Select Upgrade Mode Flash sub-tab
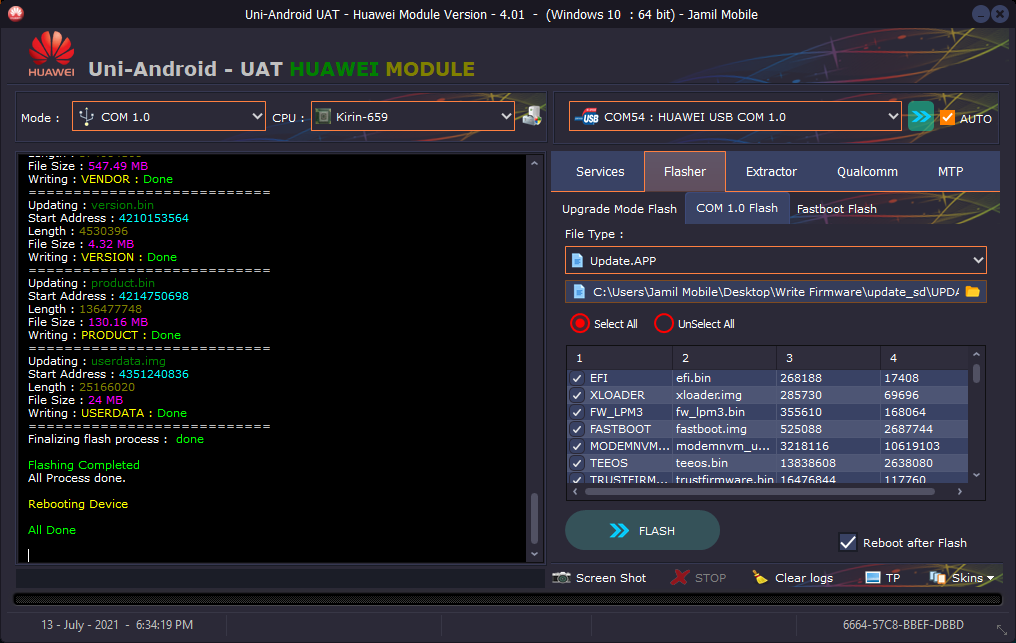The height and width of the screenshot is (643, 1016). click(x=619, y=209)
